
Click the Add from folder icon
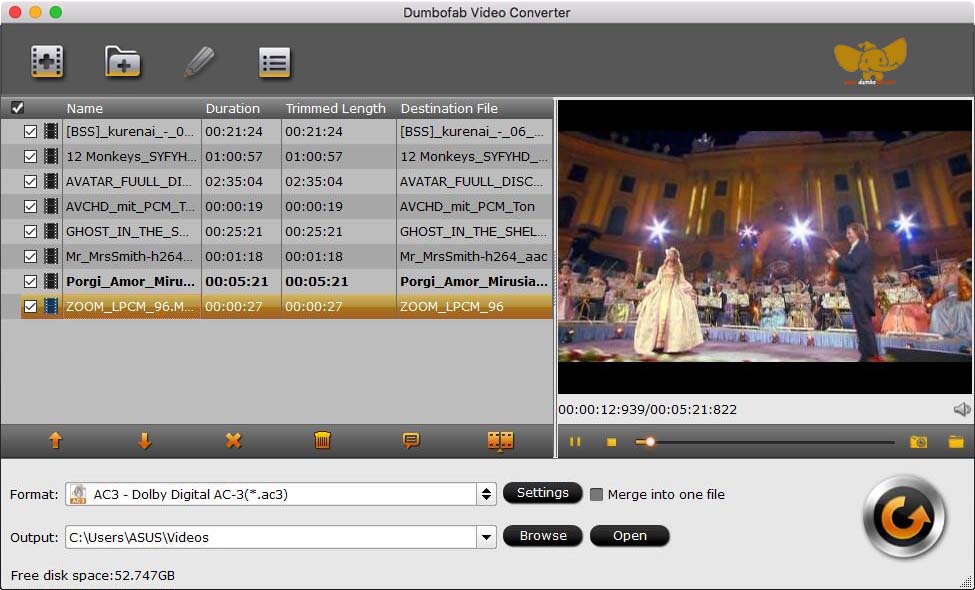122,62
